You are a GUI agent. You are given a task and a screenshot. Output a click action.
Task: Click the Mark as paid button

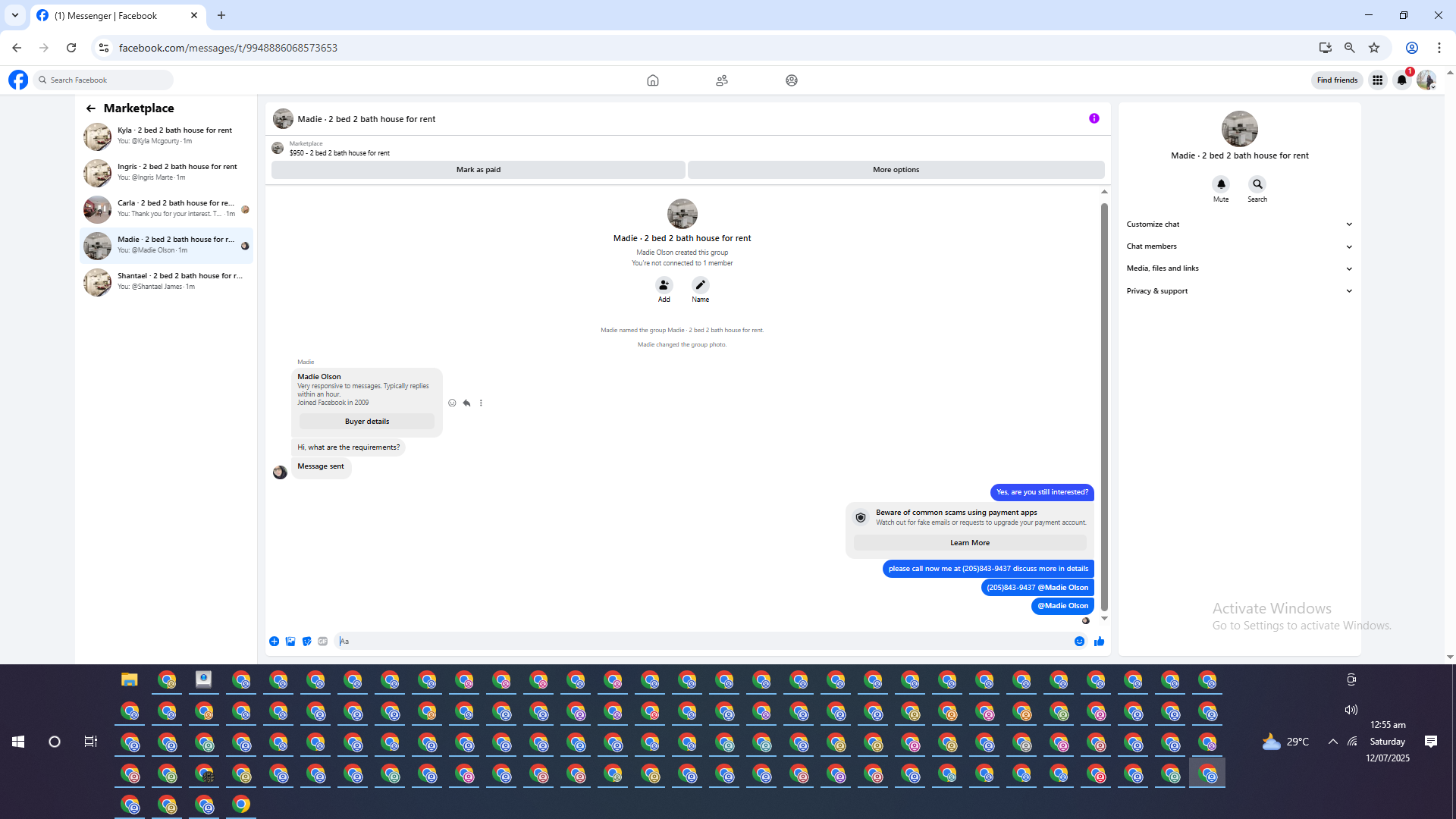coord(479,170)
